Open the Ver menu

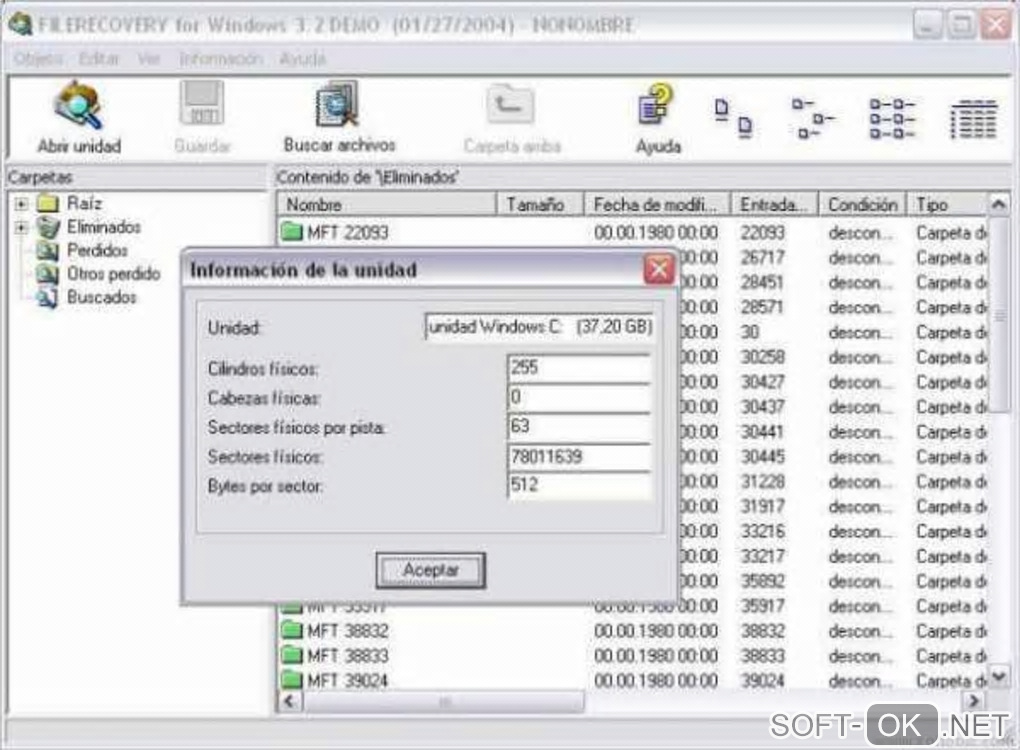[148, 59]
